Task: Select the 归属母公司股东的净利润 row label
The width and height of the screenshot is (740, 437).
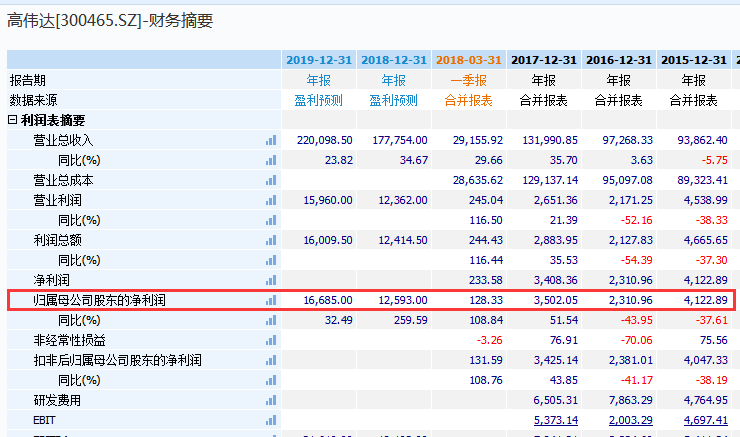Action: click(x=100, y=300)
